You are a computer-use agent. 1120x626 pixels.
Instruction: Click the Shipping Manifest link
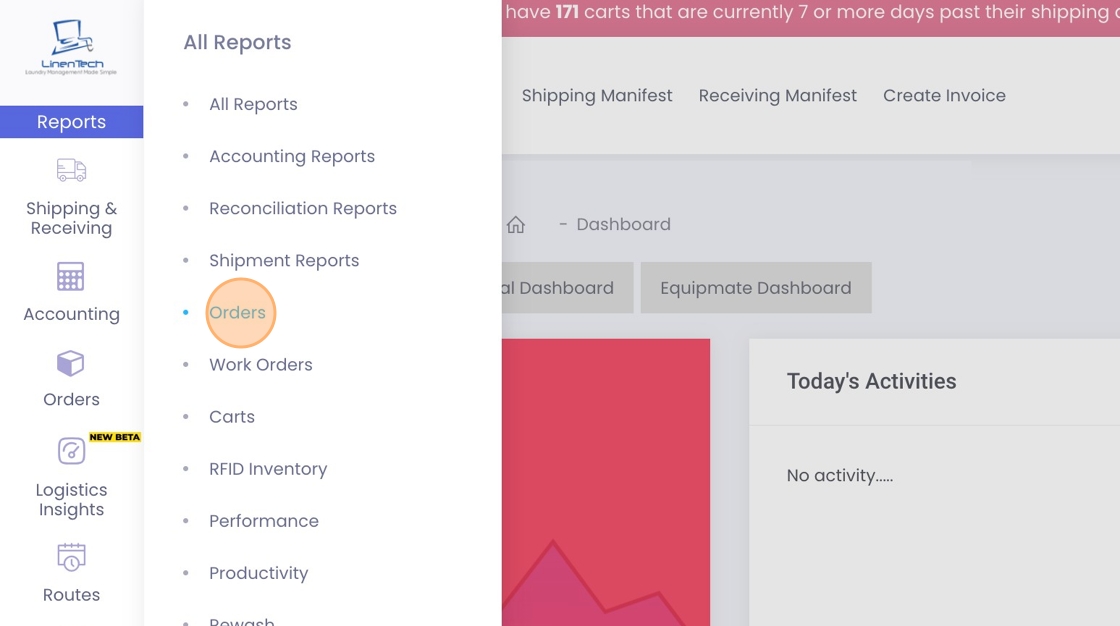click(597, 96)
